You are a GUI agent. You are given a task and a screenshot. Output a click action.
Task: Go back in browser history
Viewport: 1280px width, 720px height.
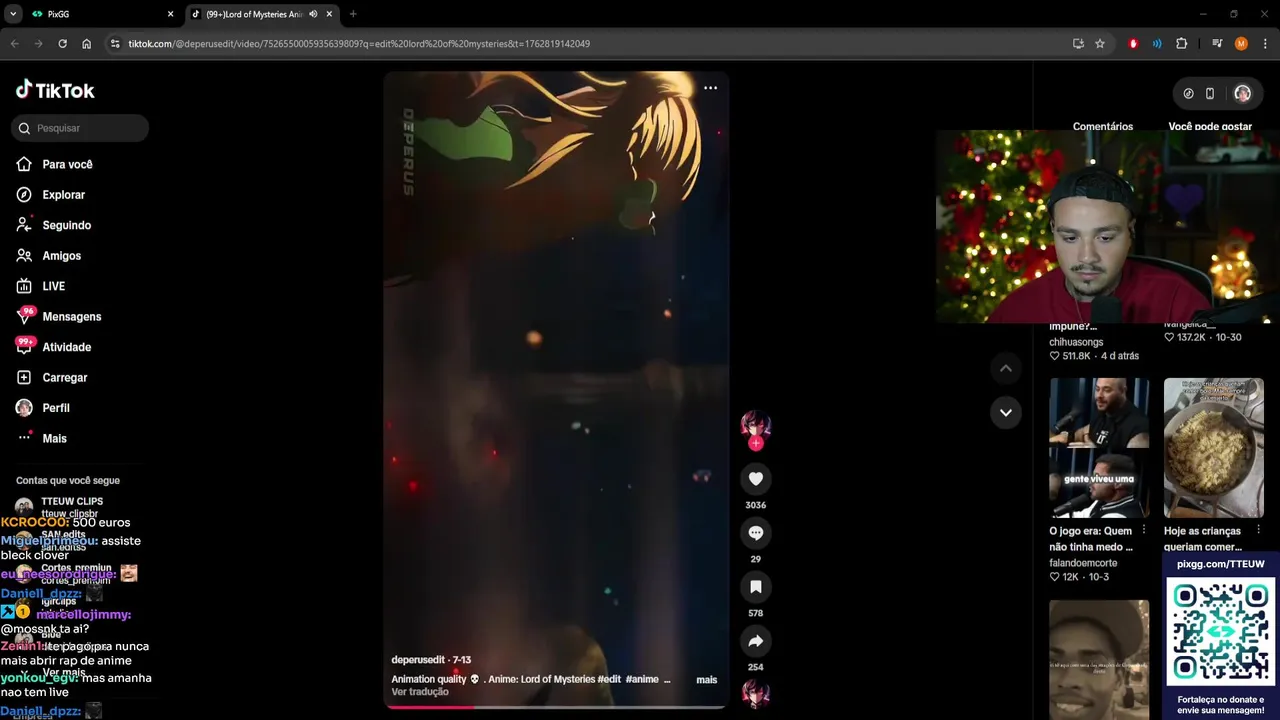[14, 44]
